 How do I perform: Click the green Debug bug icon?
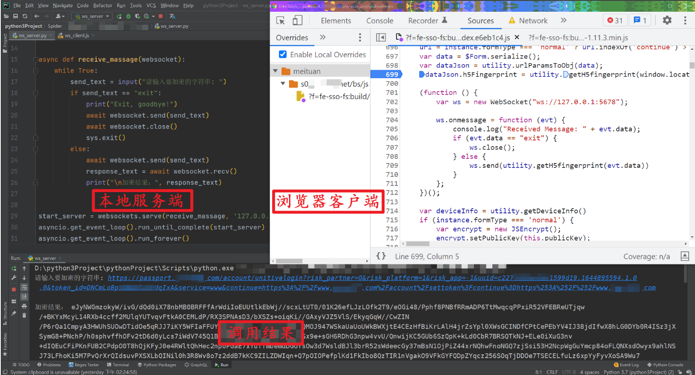tap(128, 16)
